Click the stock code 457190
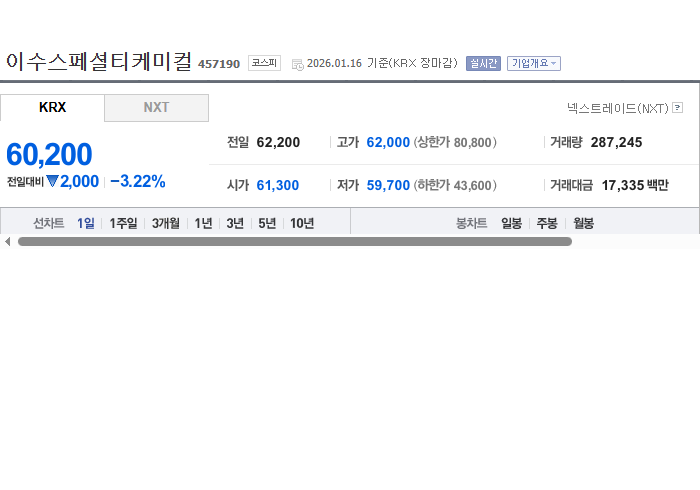 click(219, 64)
